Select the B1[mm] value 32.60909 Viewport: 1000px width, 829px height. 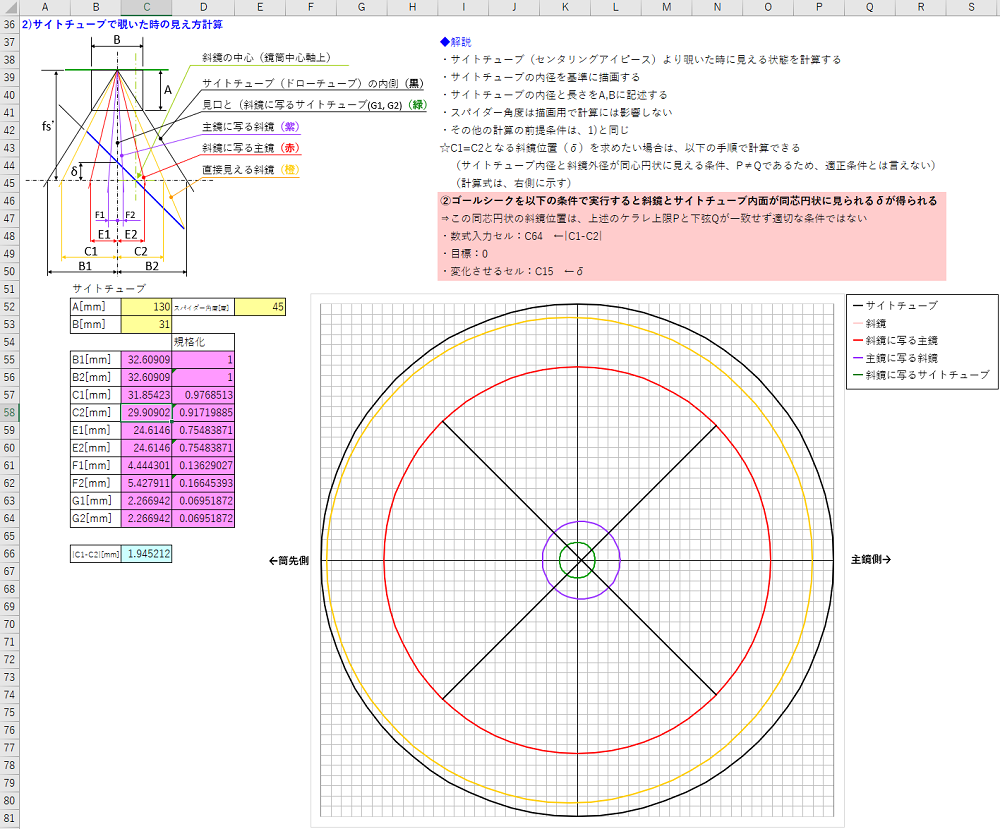point(146,360)
